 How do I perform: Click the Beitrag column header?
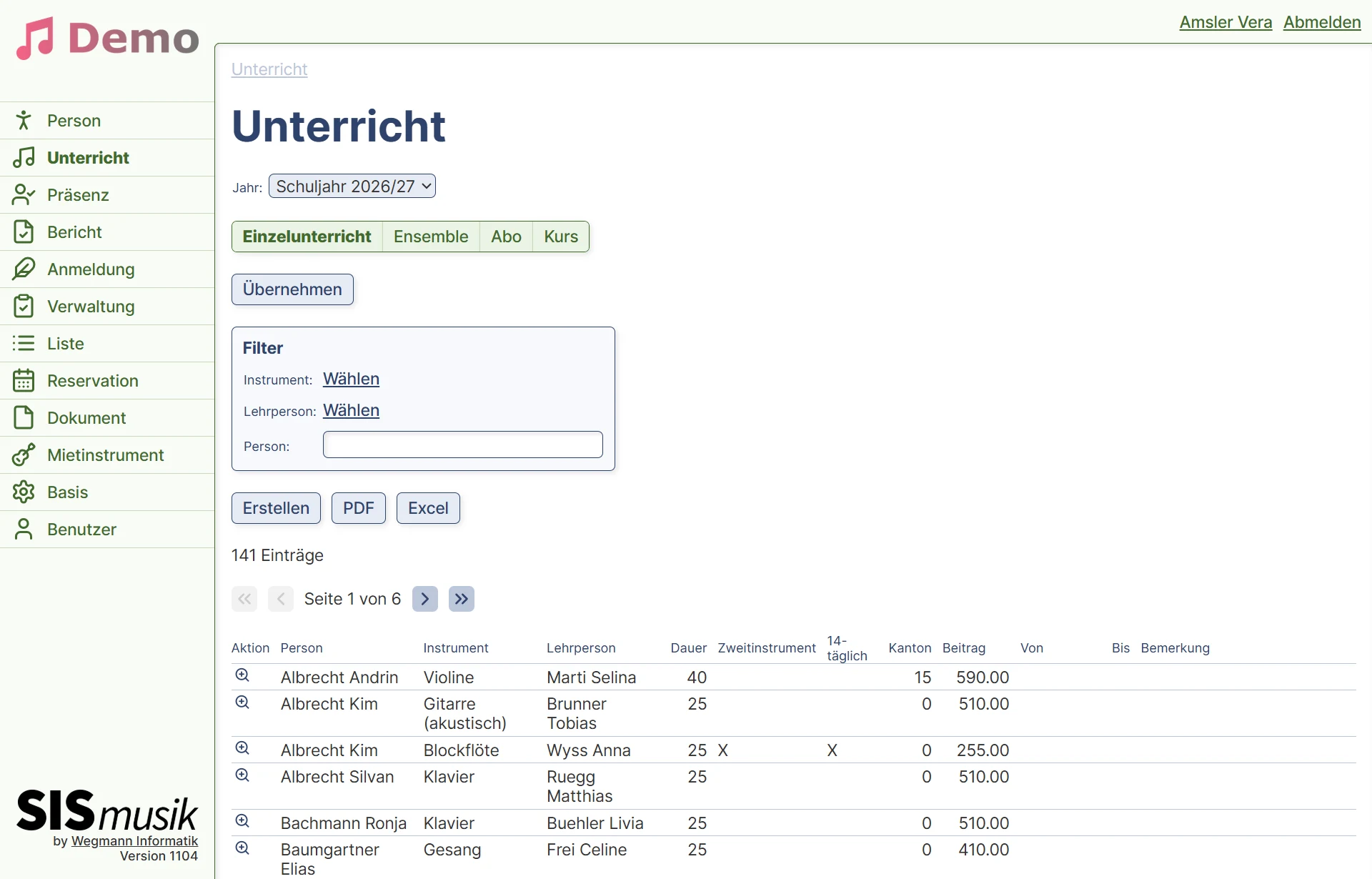[x=964, y=648]
